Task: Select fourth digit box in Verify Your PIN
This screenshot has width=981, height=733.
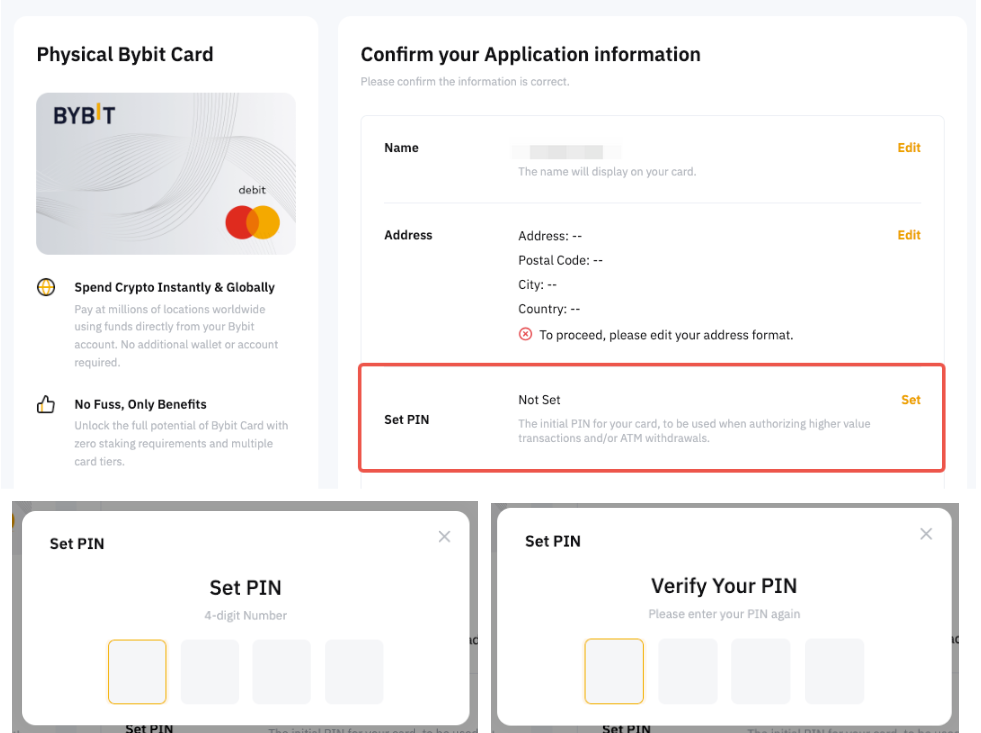Action: click(834, 671)
